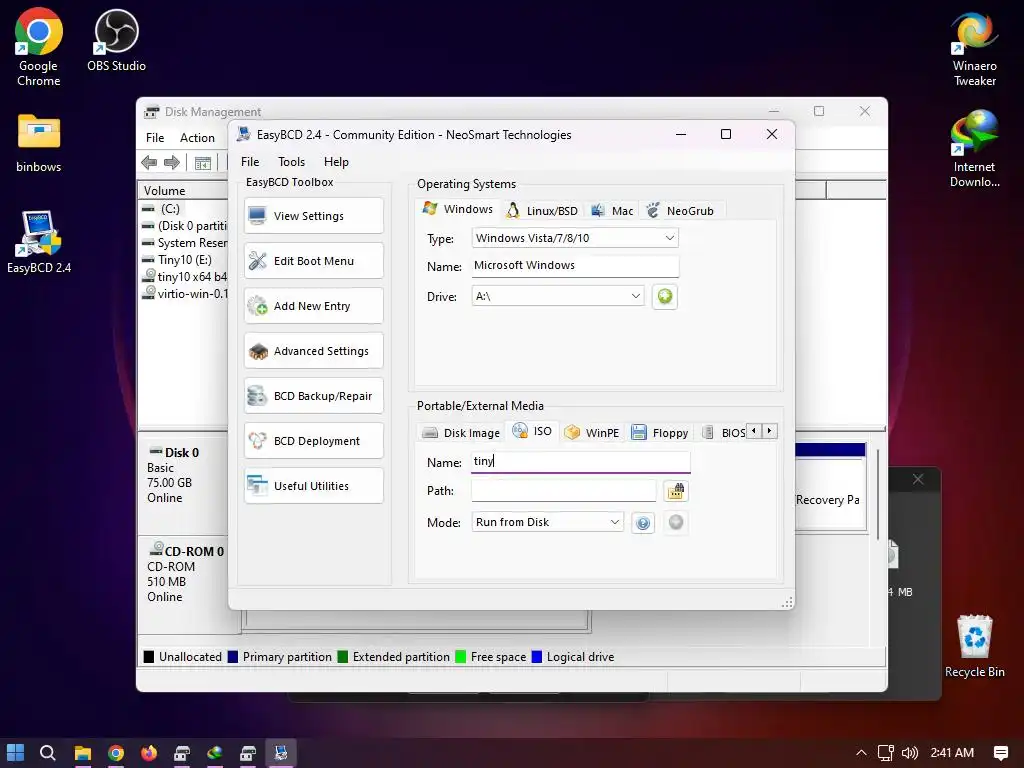This screenshot has height=768, width=1024.
Task: Open Windows Start menu
Action: point(15,753)
